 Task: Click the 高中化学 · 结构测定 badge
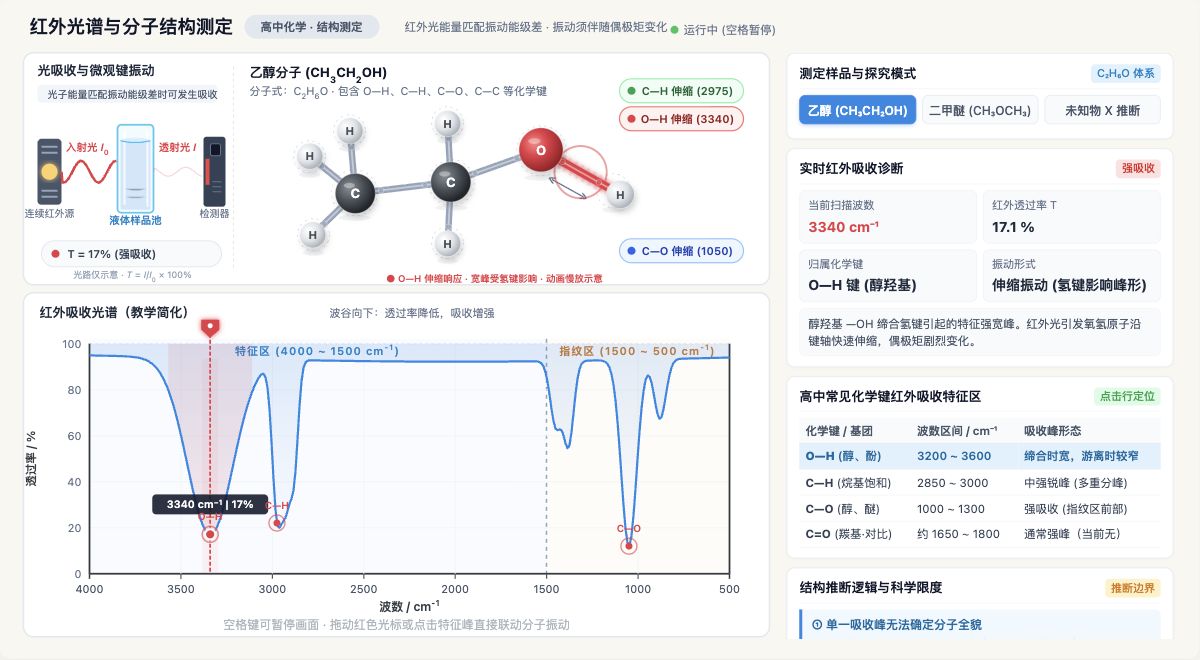[312, 27]
